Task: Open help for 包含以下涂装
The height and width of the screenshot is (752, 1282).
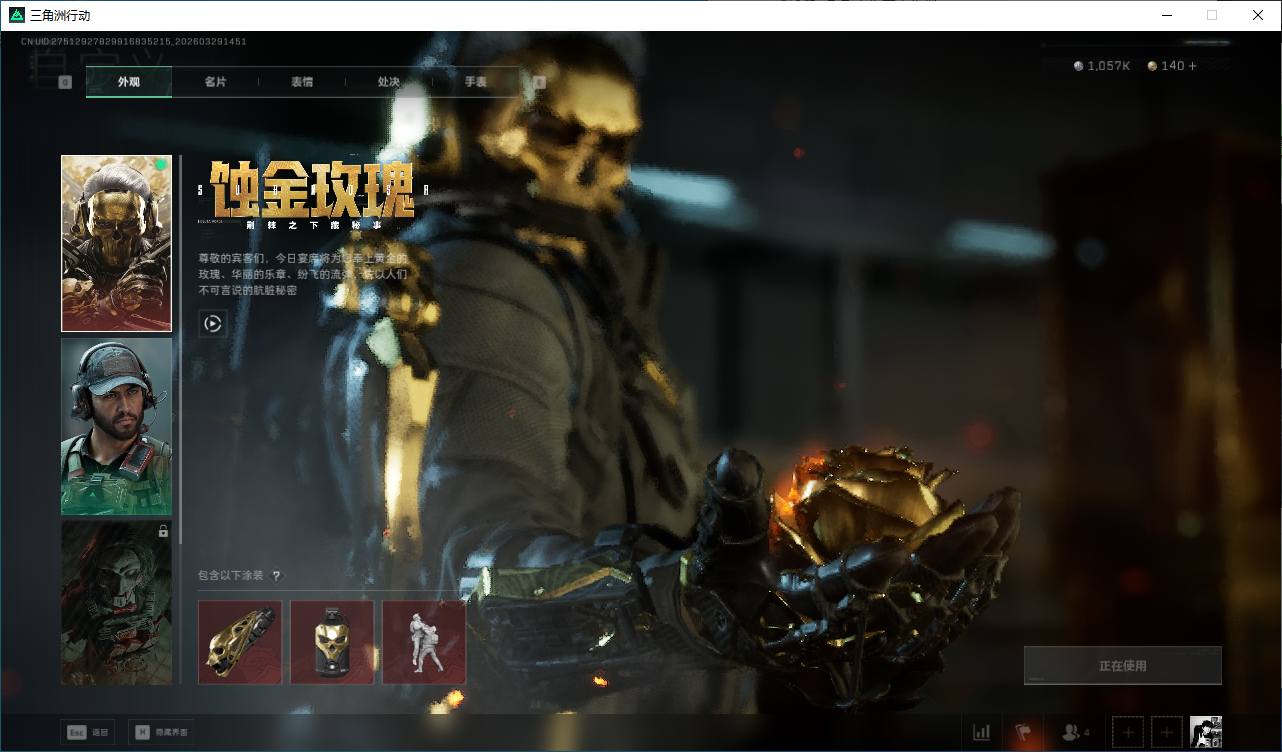Action: click(x=277, y=576)
